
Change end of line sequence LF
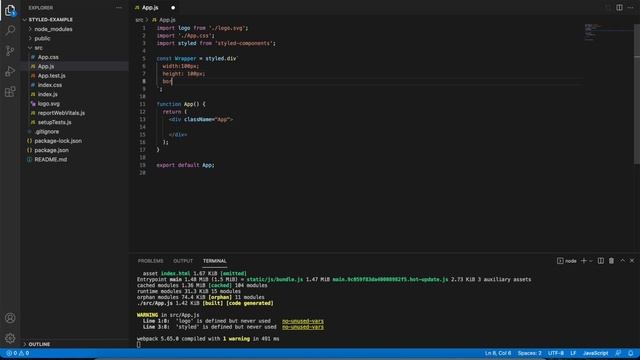[x=573, y=353]
